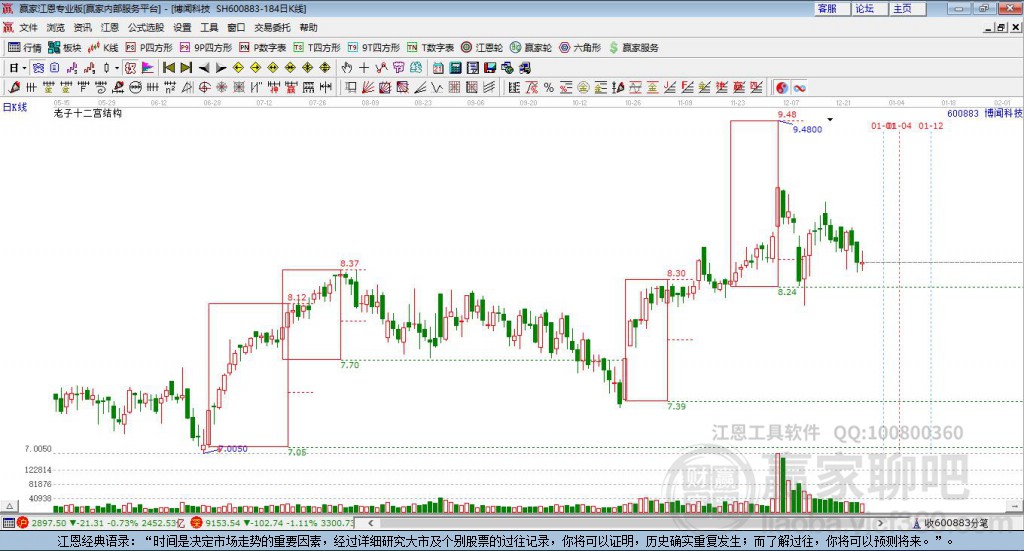Open the 设置 menu
Image resolution: width=1024 pixels, height=551 pixels.
pyautogui.click(x=182, y=27)
